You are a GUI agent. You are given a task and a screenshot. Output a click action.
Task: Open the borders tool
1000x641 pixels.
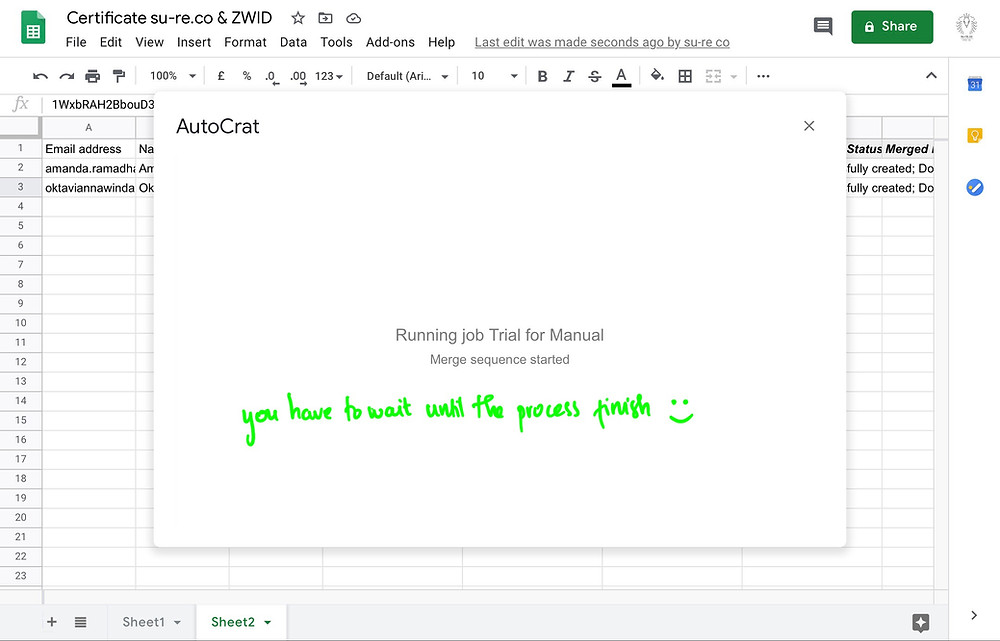[685, 77]
